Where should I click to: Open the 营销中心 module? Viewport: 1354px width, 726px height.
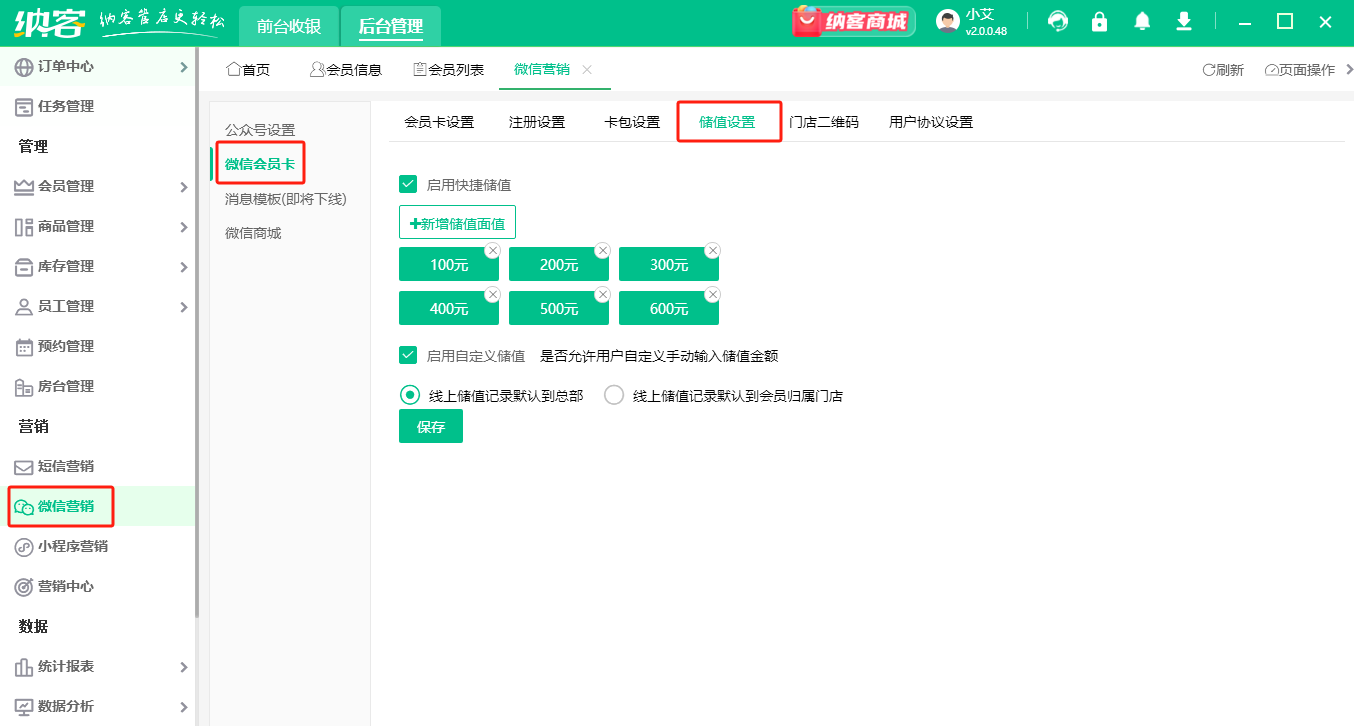(60, 586)
